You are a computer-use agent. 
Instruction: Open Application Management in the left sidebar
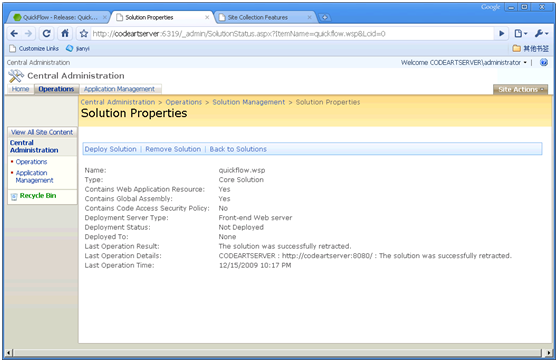pyautogui.click(x=34, y=177)
